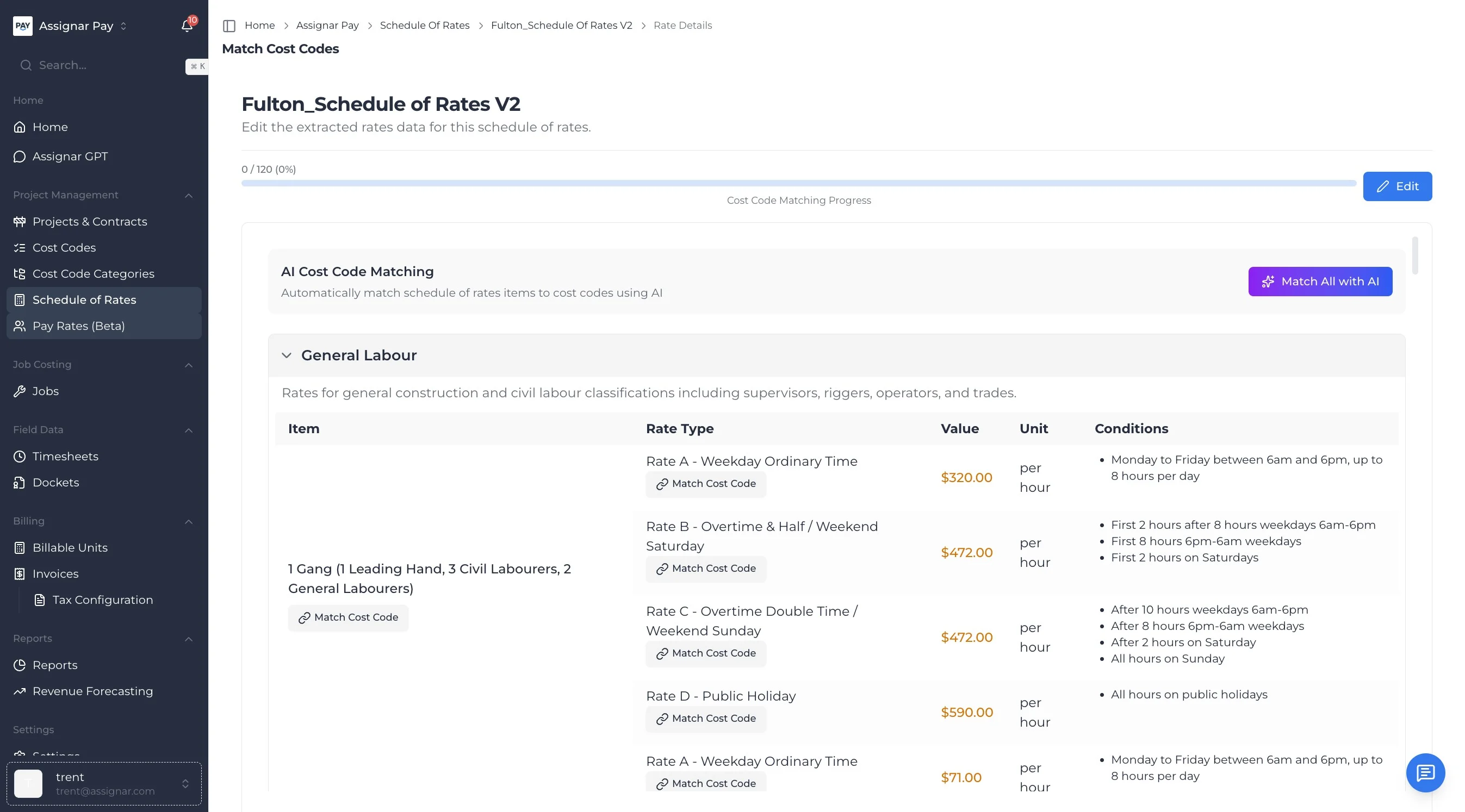Collapse the General Labour section
Image resolution: width=1465 pixels, height=812 pixels.
pyautogui.click(x=287, y=355)
